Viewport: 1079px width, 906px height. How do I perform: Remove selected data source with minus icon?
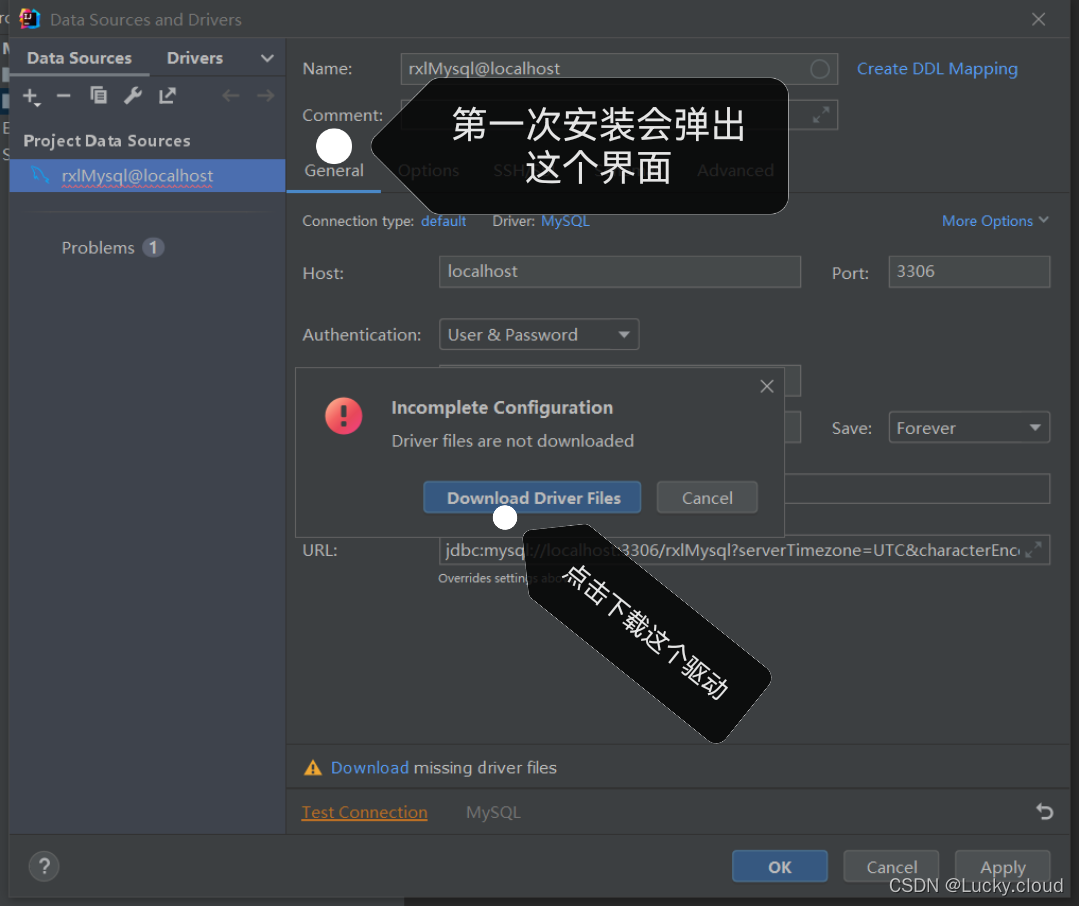[63, 96]
